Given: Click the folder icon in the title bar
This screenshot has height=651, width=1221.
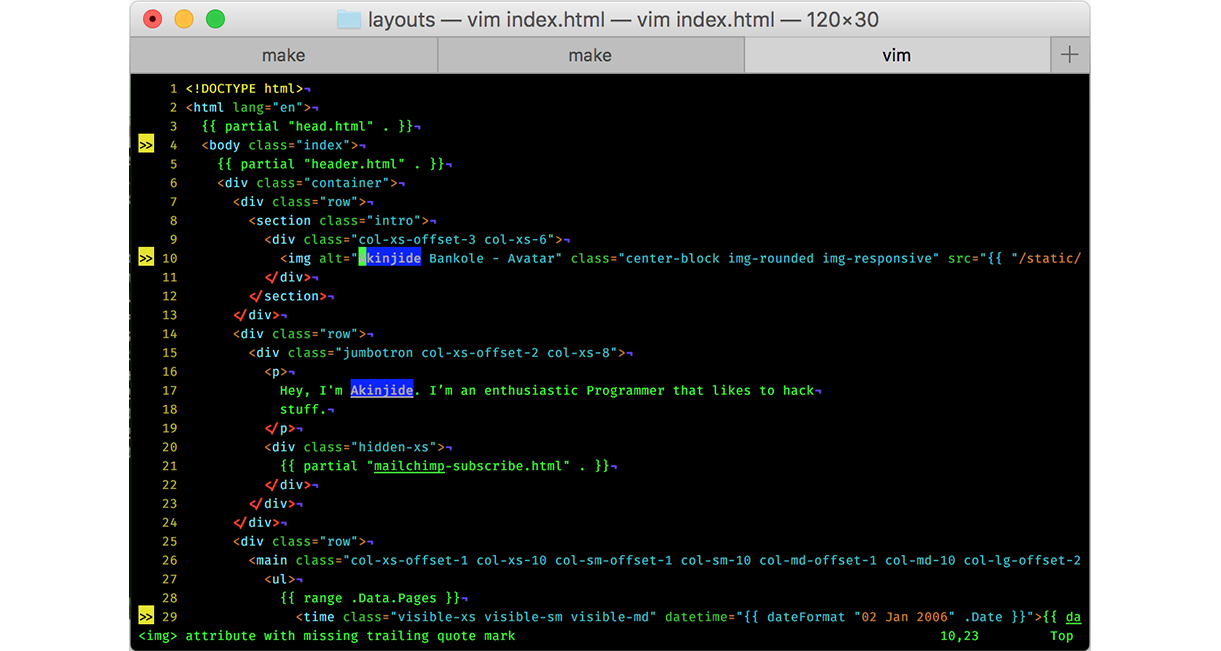Looking at the screenshot, I should [348, 19].
